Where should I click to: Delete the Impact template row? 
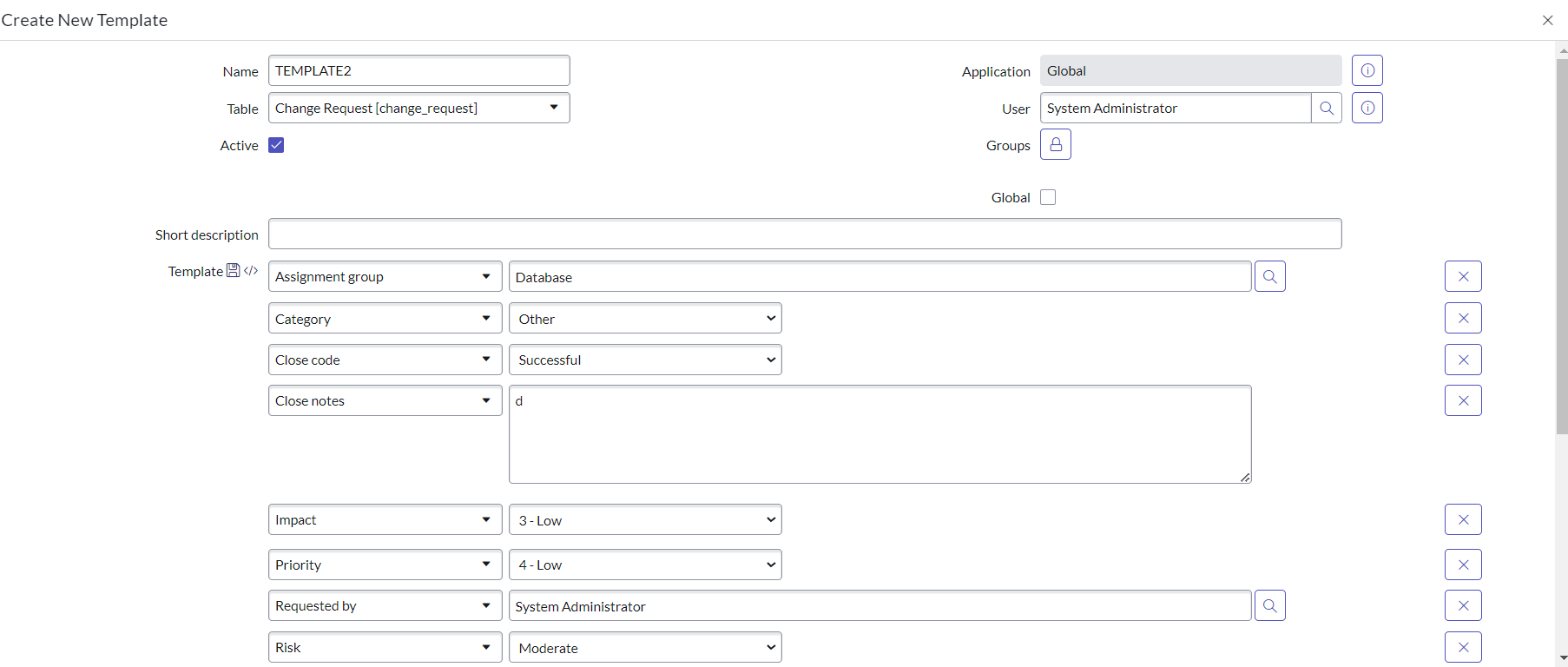pos(1462,519)
